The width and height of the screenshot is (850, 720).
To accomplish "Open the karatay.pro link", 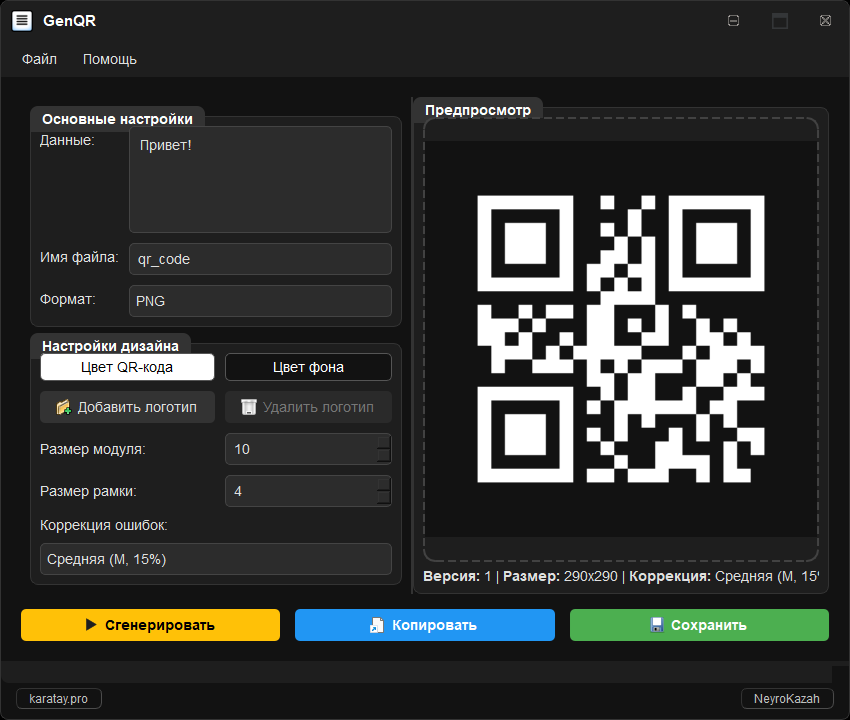I will (59, 699).
